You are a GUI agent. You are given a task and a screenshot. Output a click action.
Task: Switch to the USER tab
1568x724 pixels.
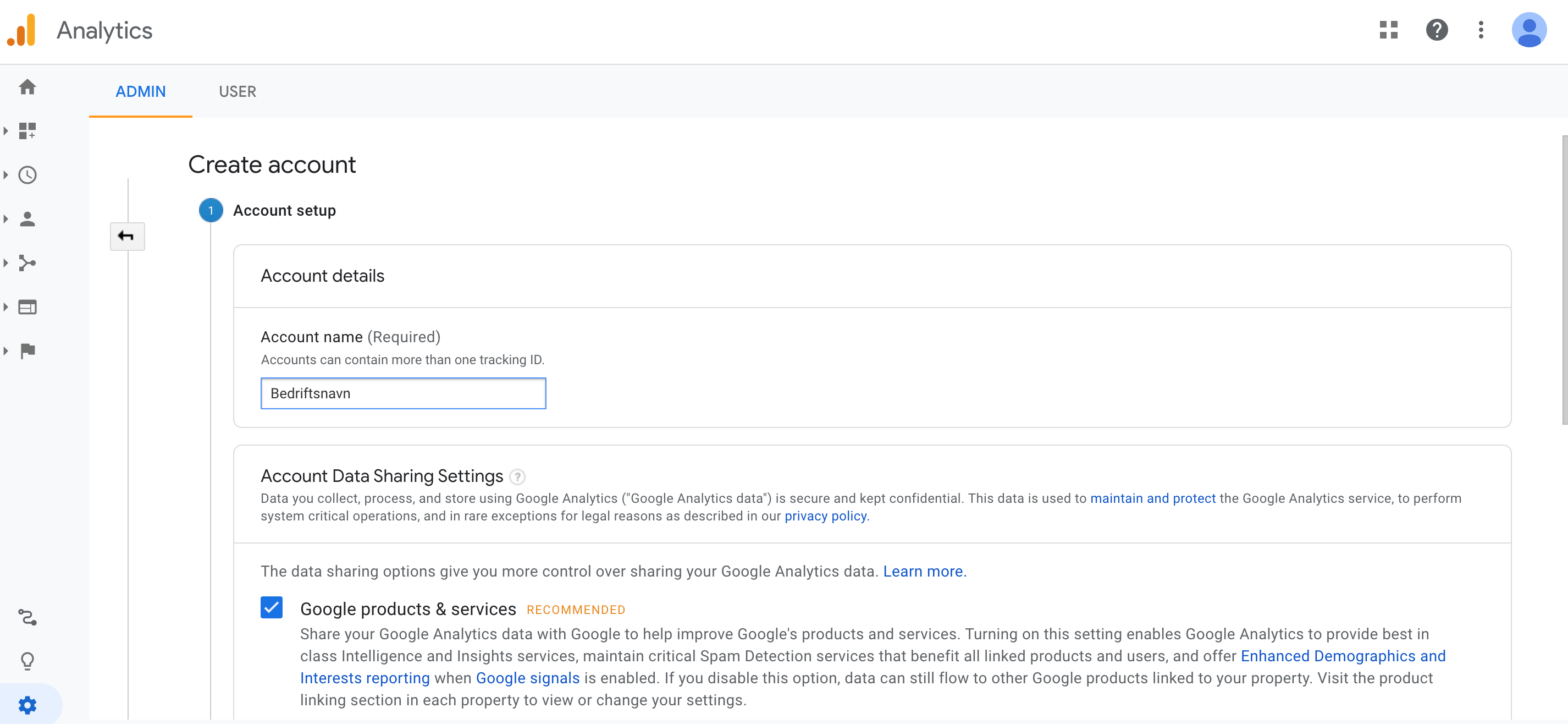[x=238, y=91]
